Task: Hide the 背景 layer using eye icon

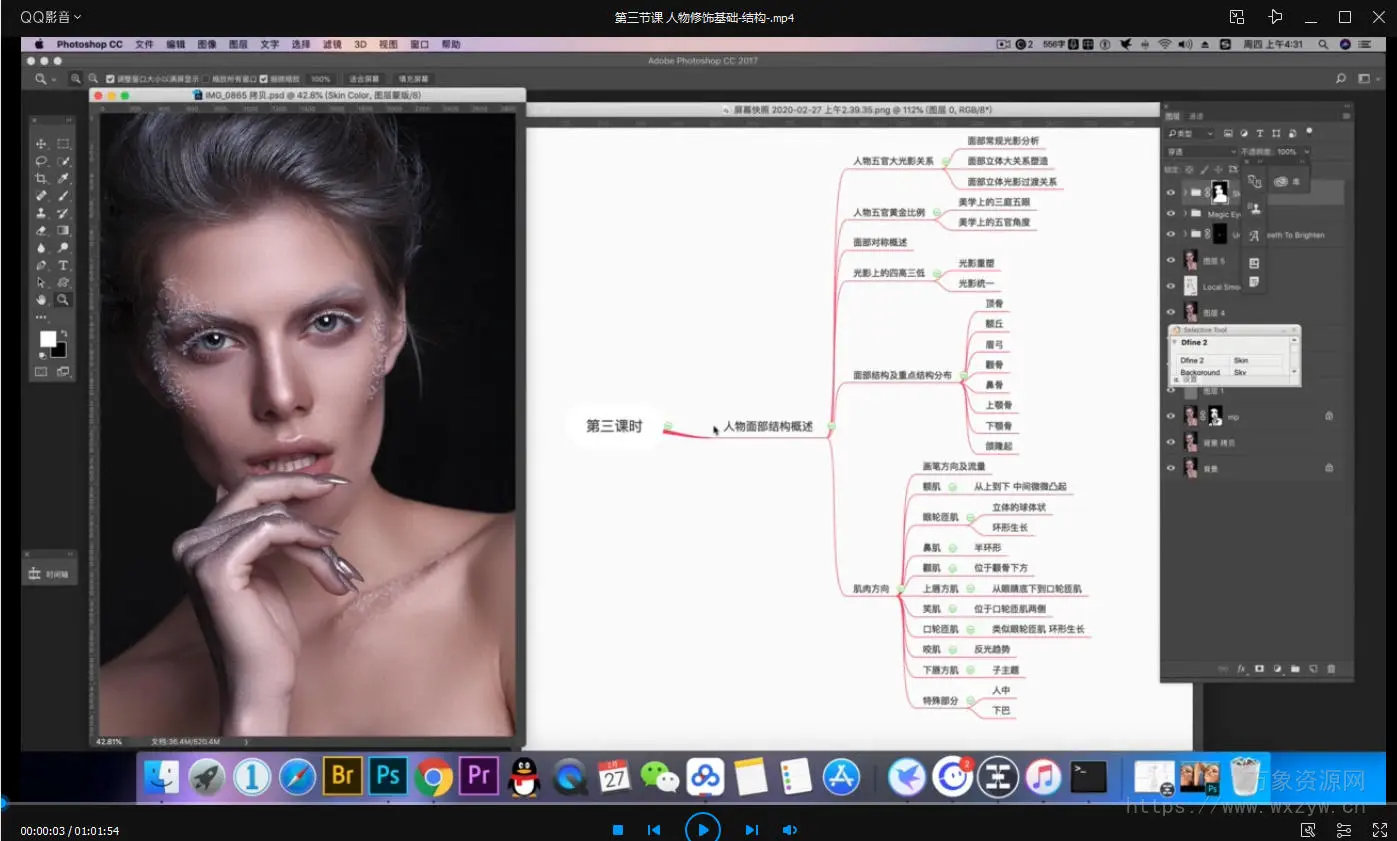Action: pyautogui.click(x=1171, y=467)
